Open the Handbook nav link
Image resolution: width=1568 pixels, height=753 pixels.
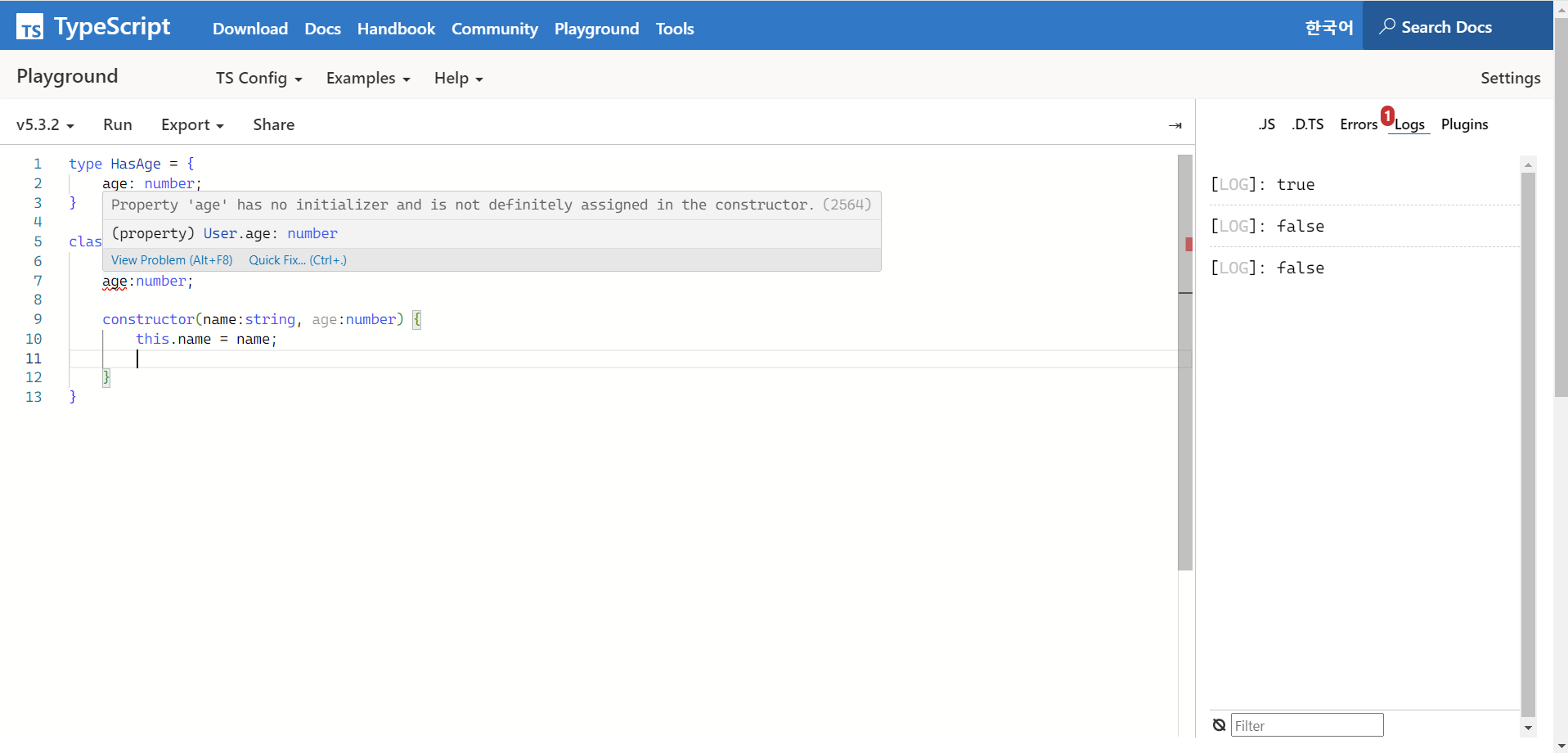[x=396, y=29]
